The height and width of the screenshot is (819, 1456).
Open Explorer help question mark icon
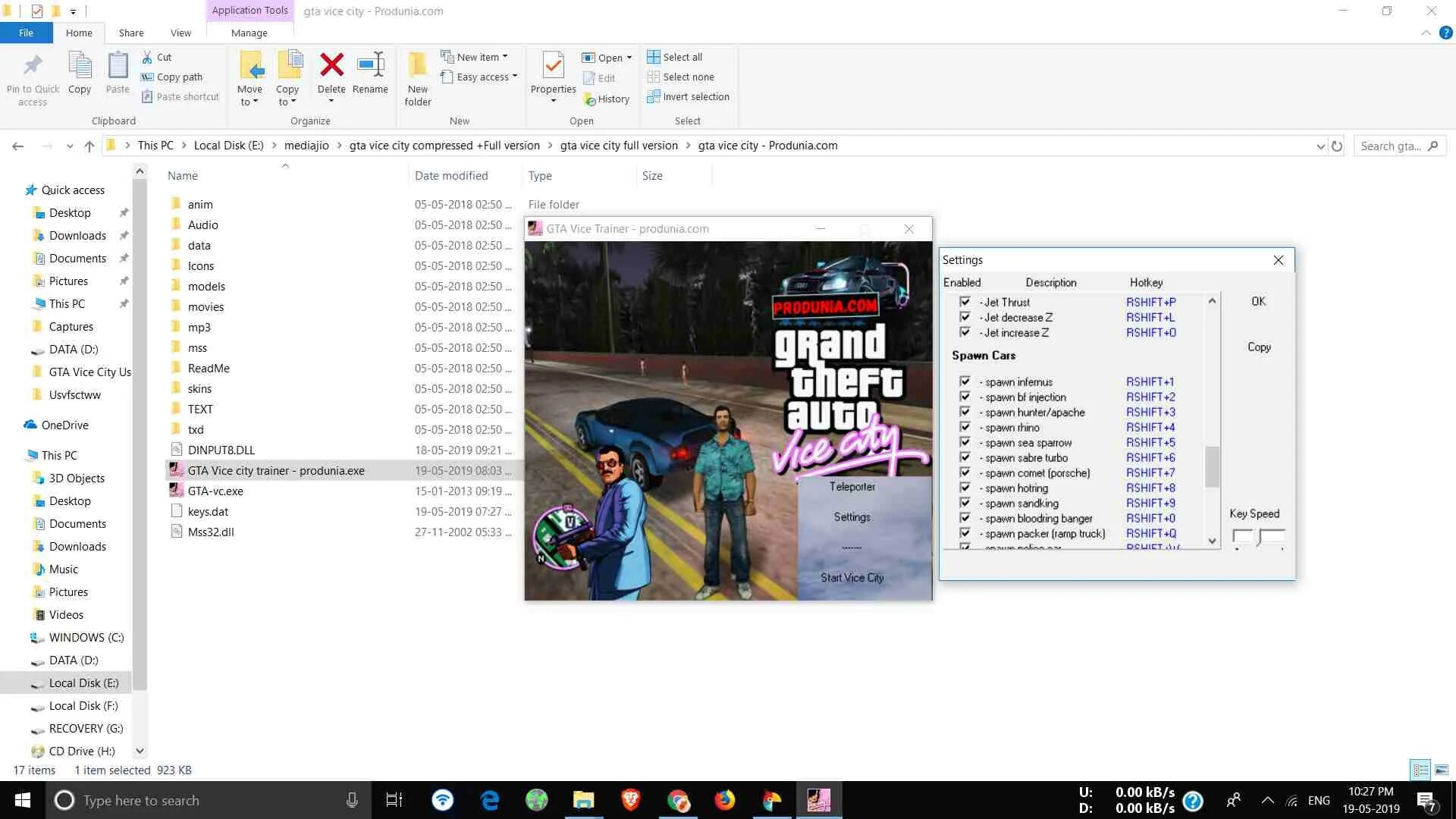1446,33
